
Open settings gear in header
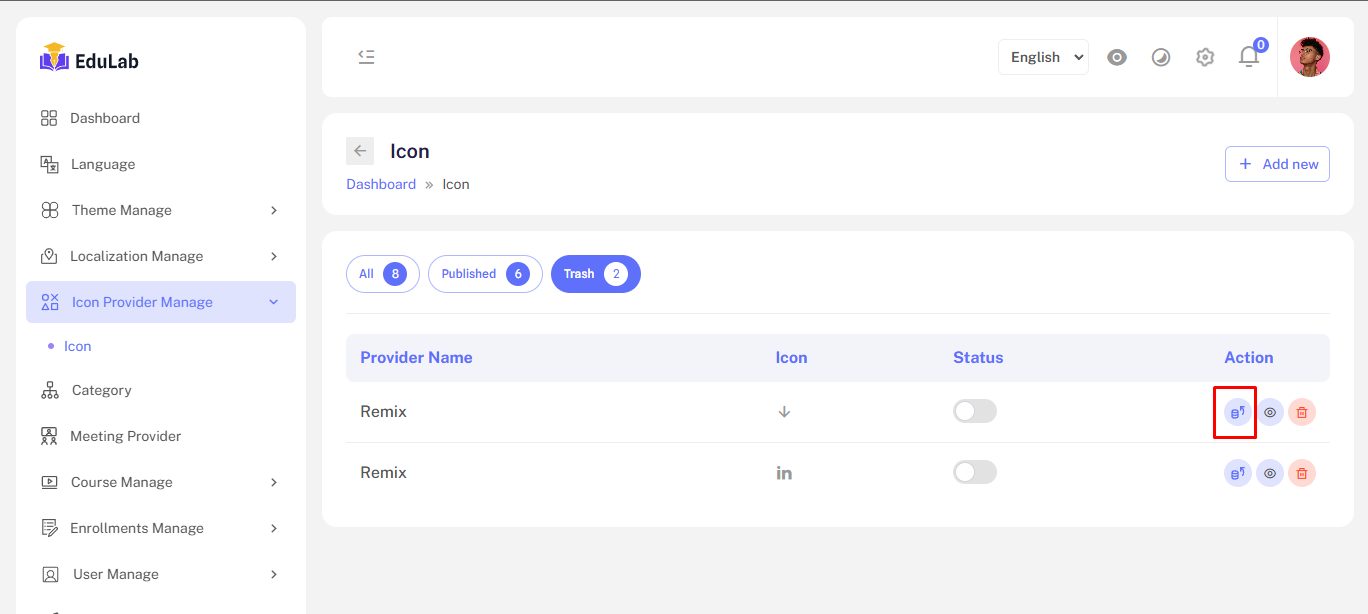[x=1205, y=57]
